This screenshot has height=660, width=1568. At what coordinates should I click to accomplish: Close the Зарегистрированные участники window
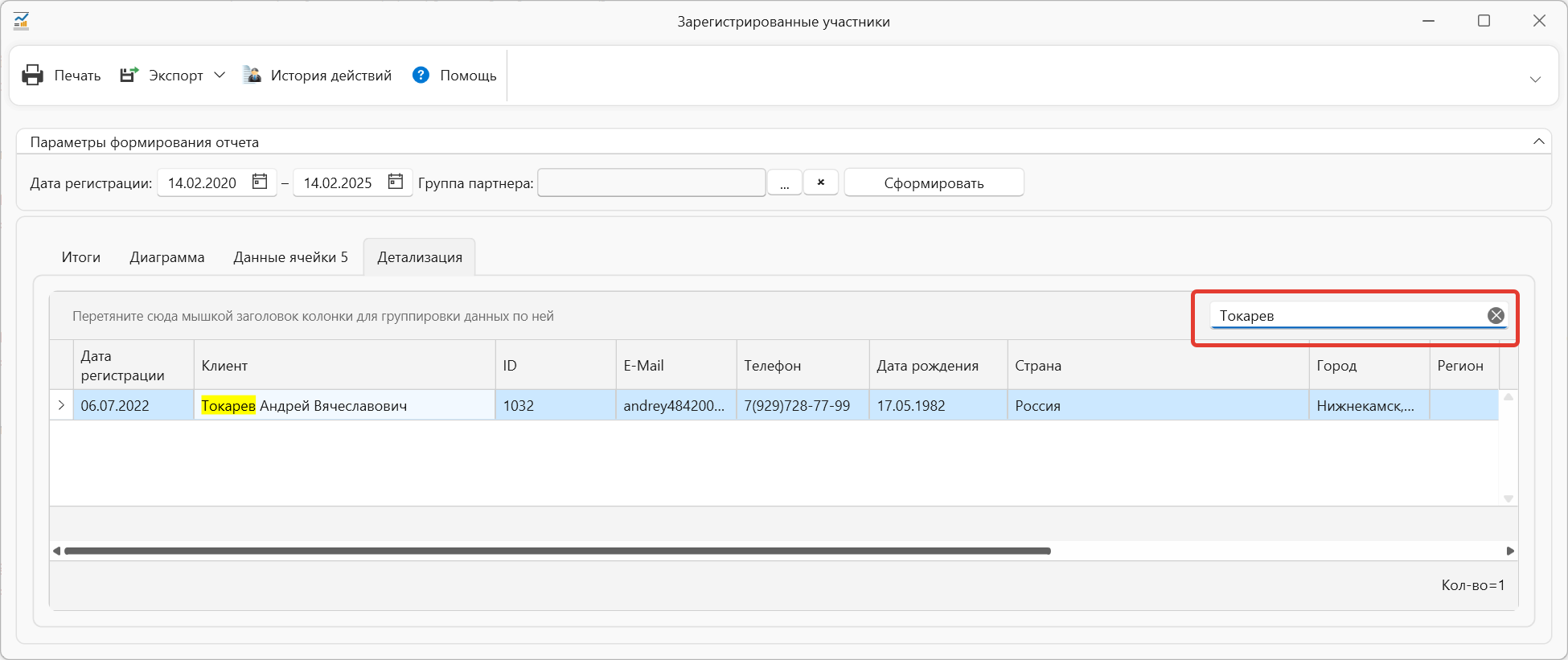[1539, 21]
